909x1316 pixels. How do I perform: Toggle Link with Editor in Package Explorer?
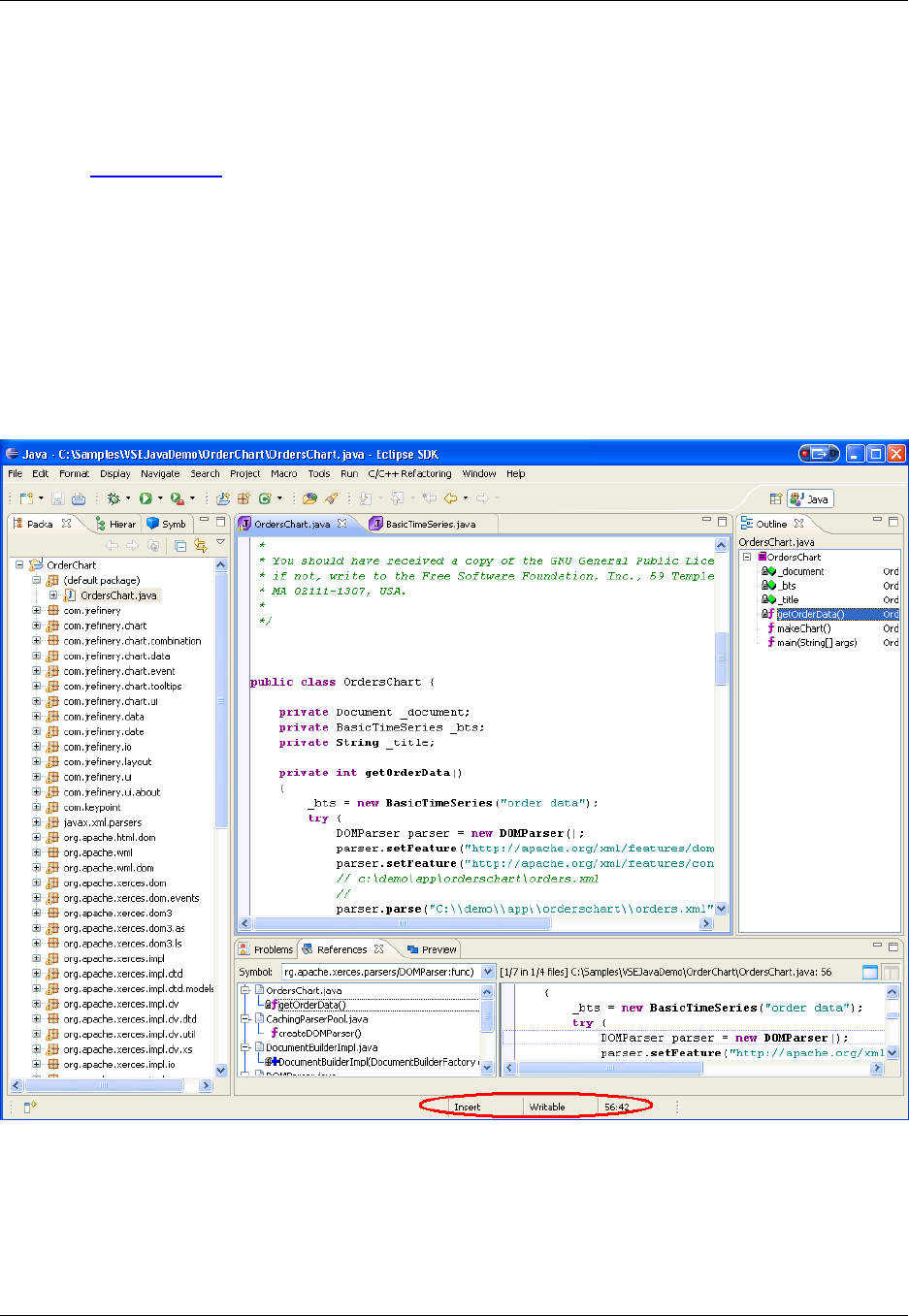pyautogui.click(x=201, y=545)
